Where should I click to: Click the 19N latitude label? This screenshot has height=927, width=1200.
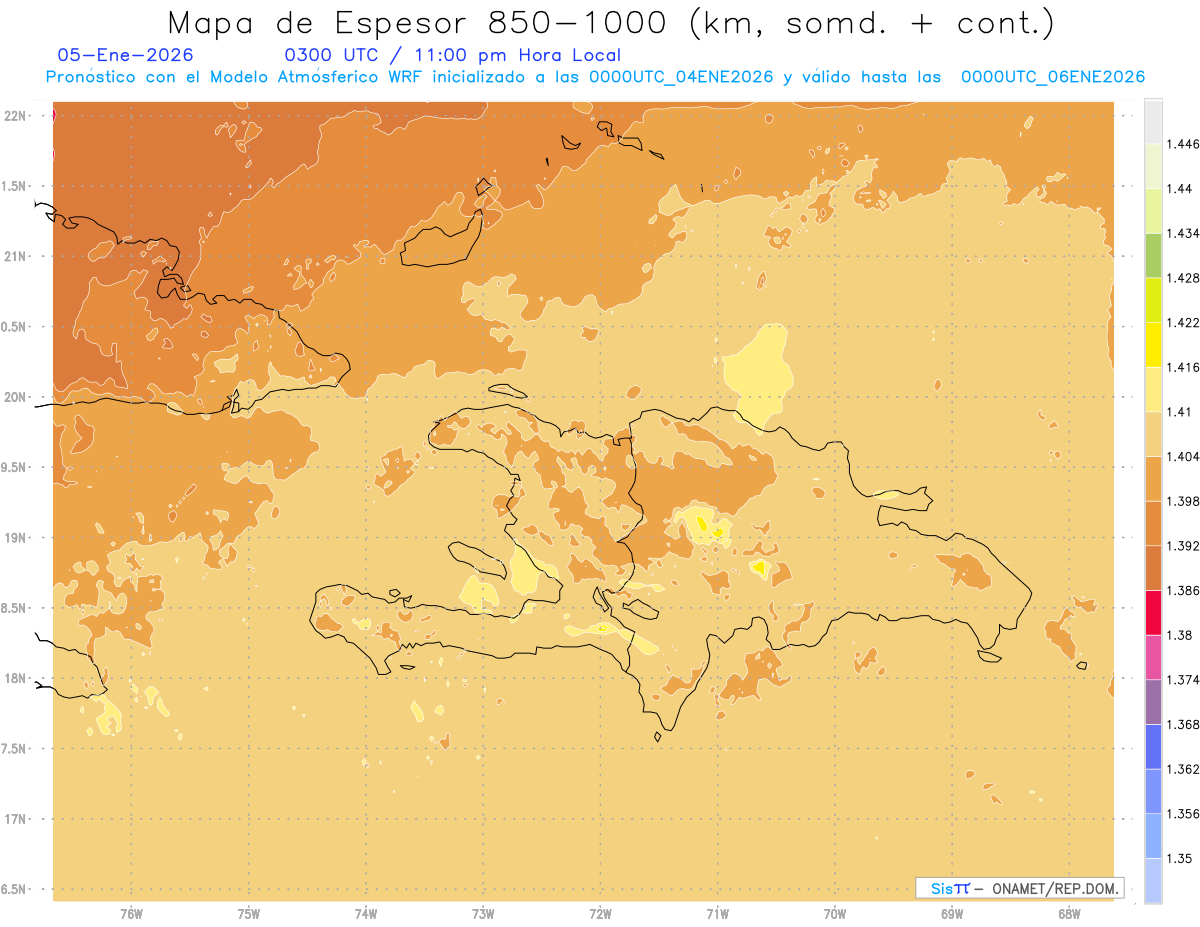[15, 538]
